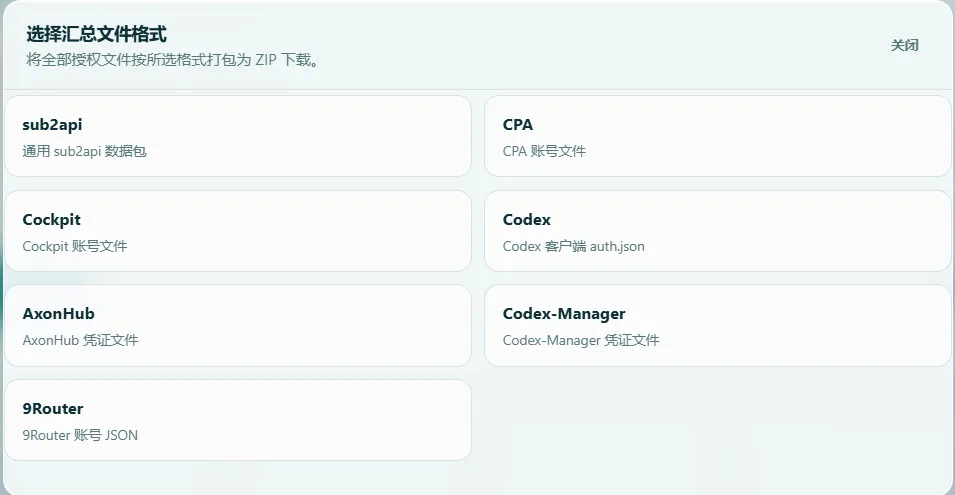Select the CPA account file format

click(717, 136)
